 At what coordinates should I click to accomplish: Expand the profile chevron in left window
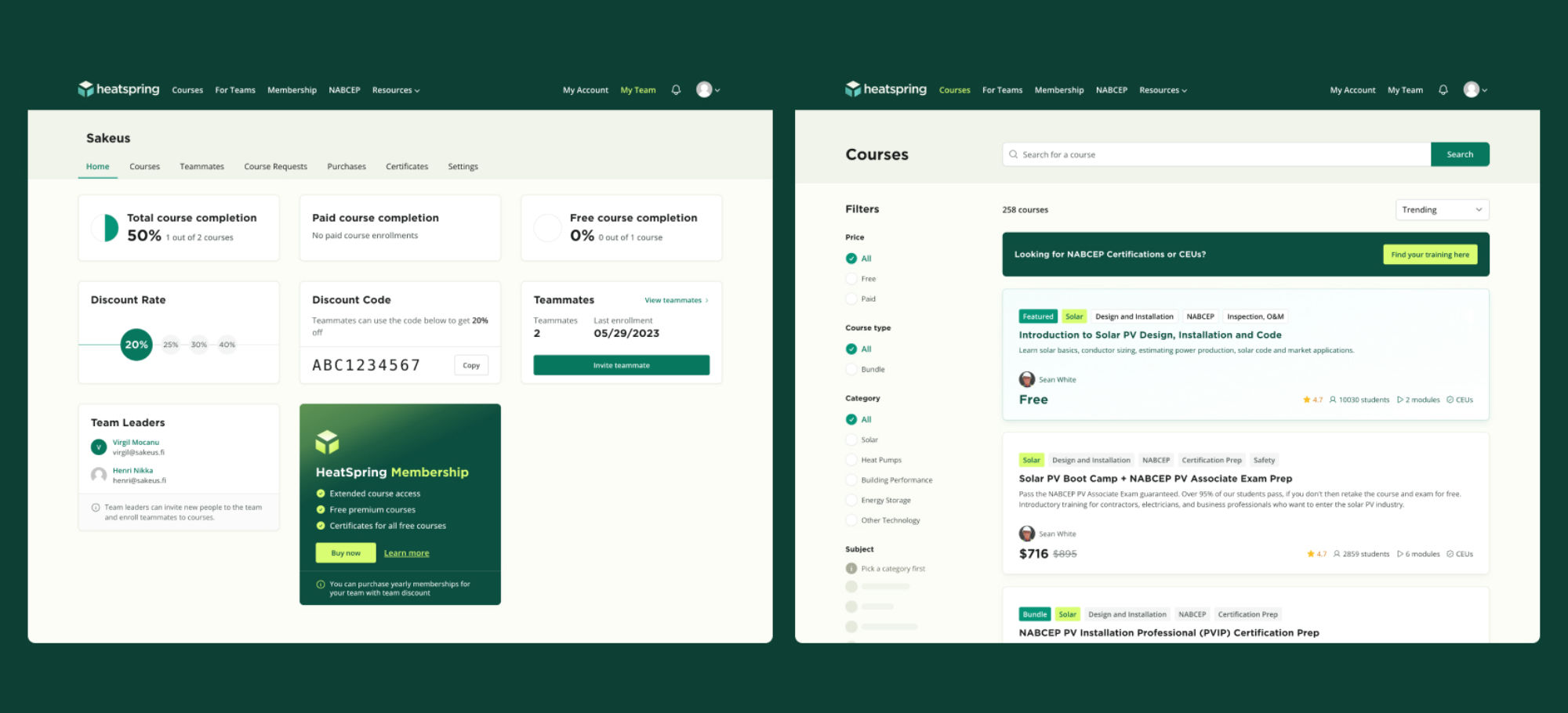pos(717,90)
